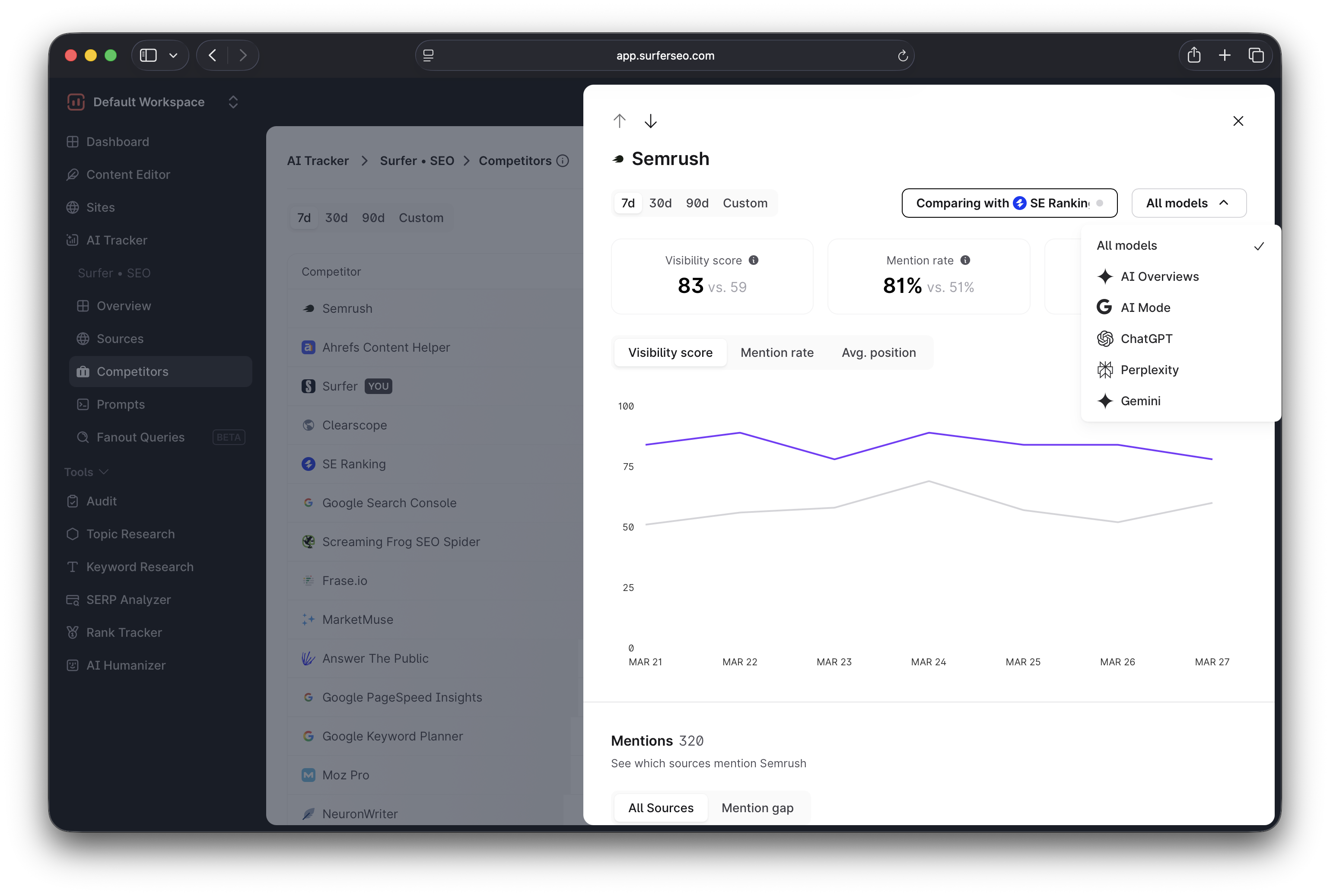
Task: Select the 30d range in Semrush panel
Action: click(x=660, y=203)
